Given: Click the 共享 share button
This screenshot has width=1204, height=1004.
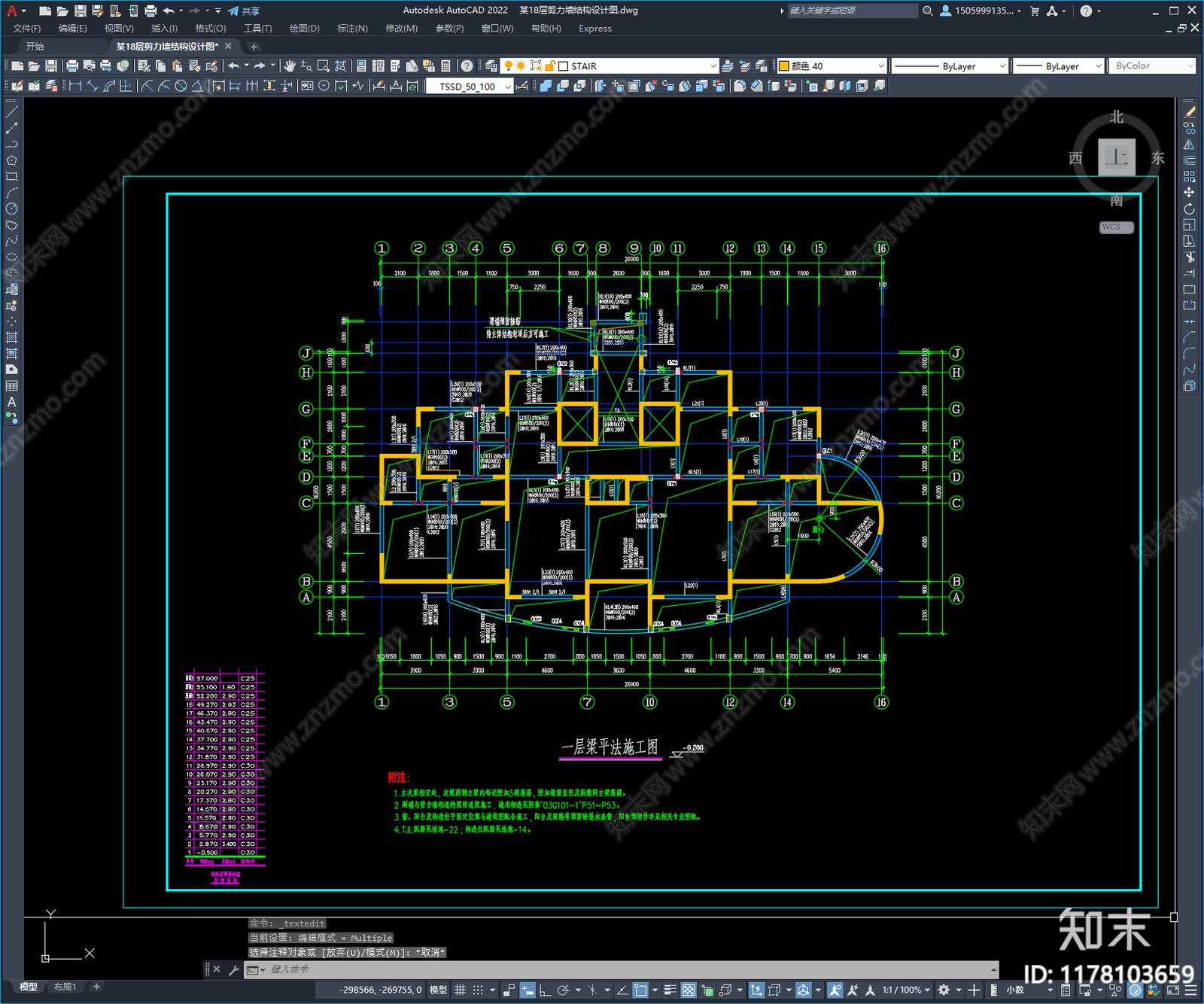Looking at the screenshot, I should 244,11.
